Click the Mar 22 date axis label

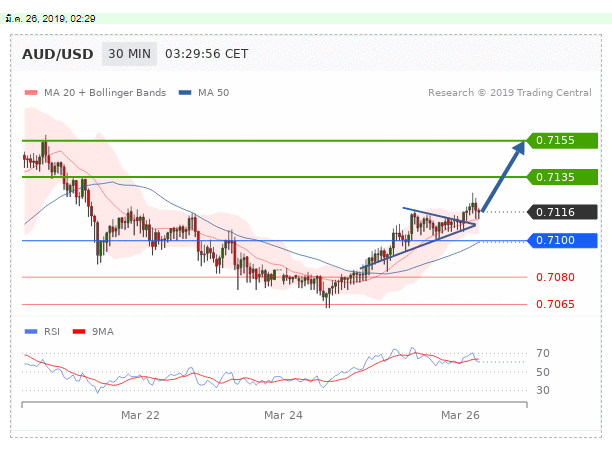point(140,415)
